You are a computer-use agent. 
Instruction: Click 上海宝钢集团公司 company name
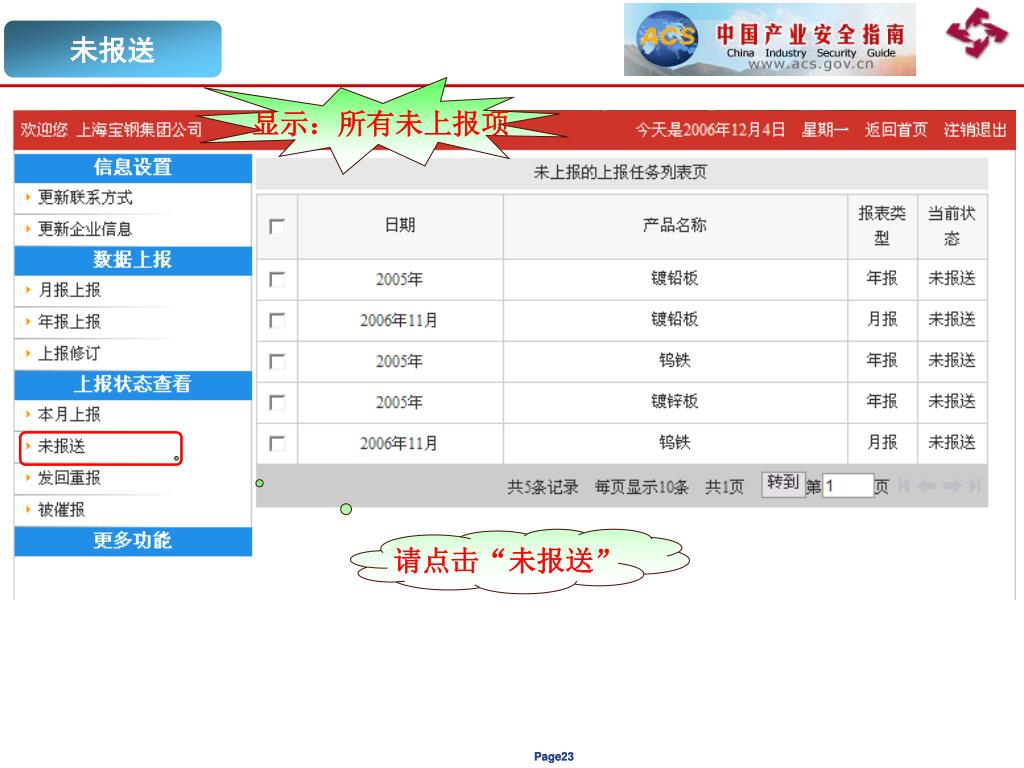140,130
